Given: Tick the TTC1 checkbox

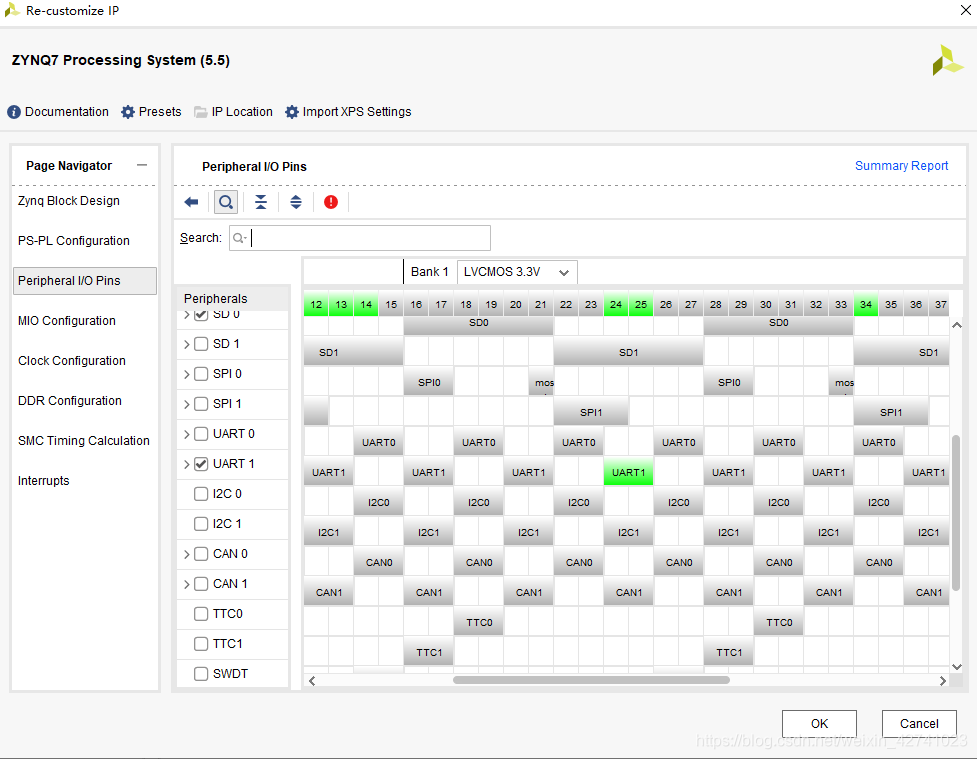Looking at the screenshot, I should pos(201,644).
